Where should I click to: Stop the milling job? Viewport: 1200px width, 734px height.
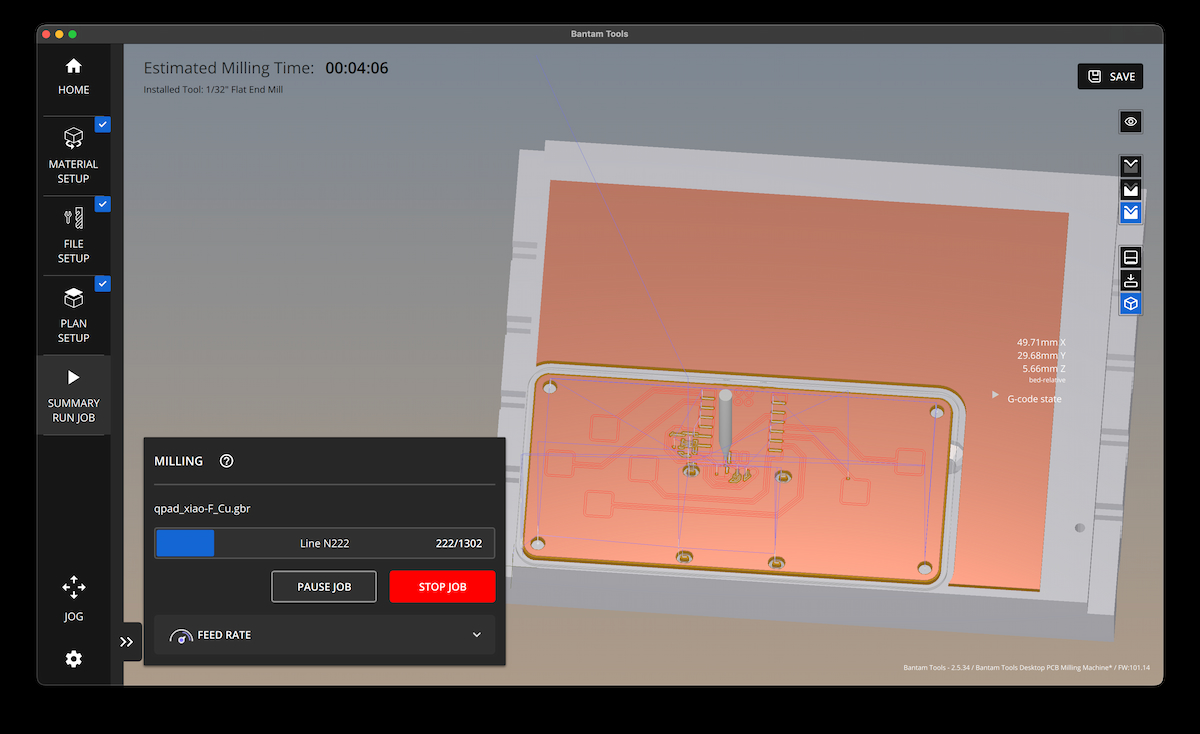442,587
